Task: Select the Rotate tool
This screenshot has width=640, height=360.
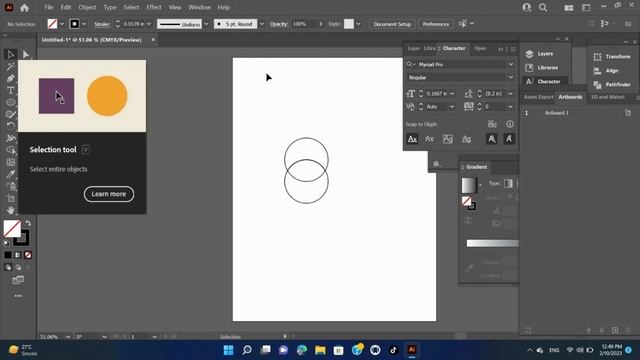Action: [11, 126]
